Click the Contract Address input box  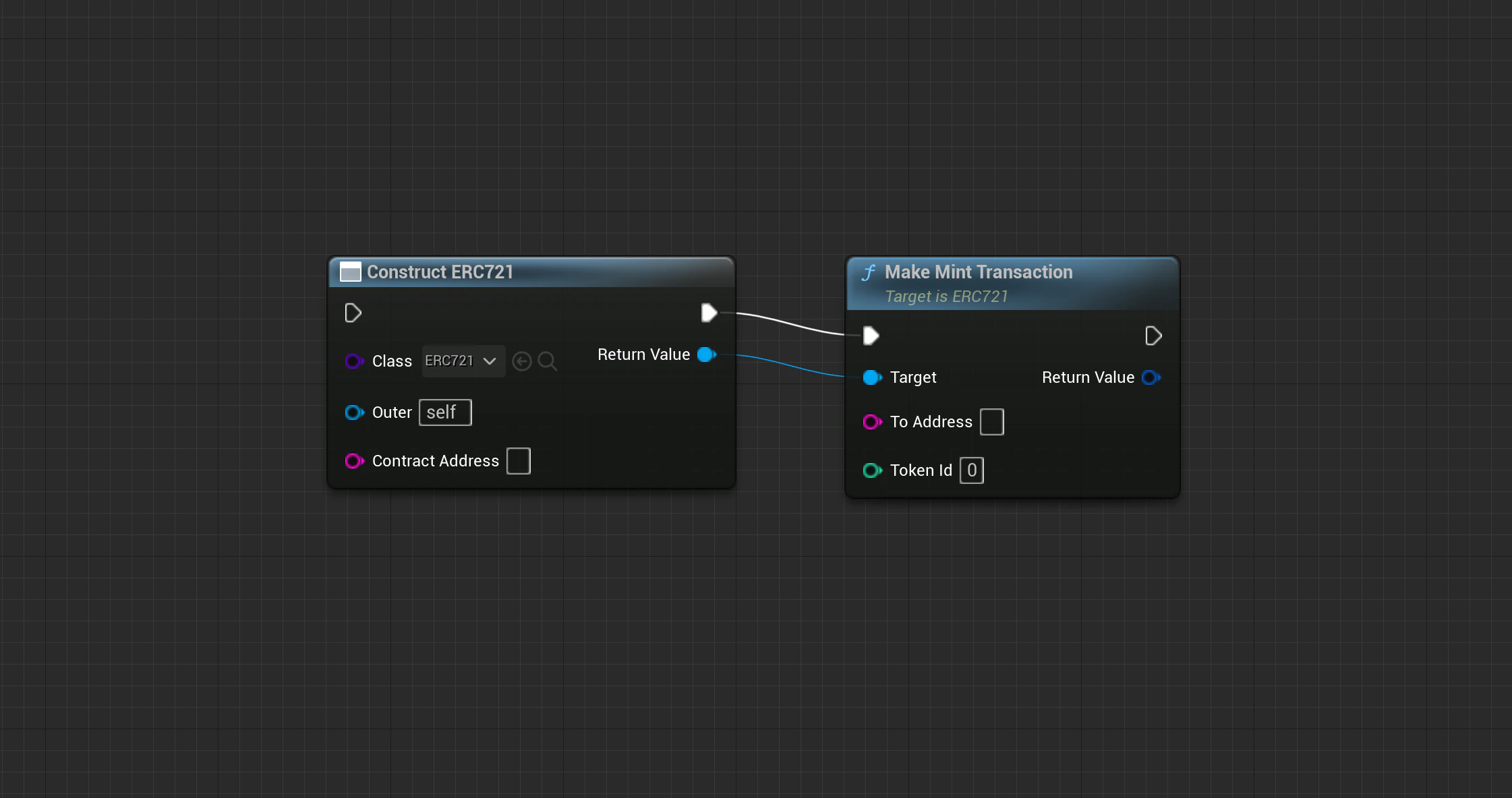(x=519, y=461)
